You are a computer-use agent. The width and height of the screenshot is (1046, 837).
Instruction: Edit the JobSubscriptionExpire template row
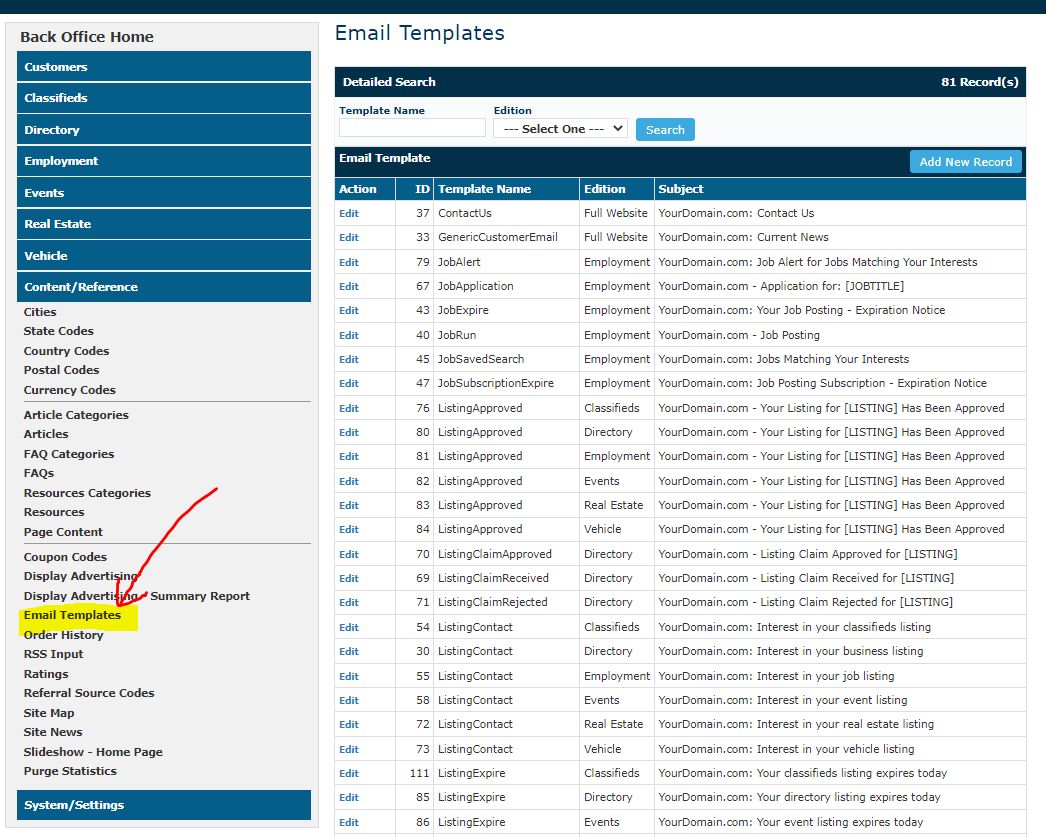point(349,383)
